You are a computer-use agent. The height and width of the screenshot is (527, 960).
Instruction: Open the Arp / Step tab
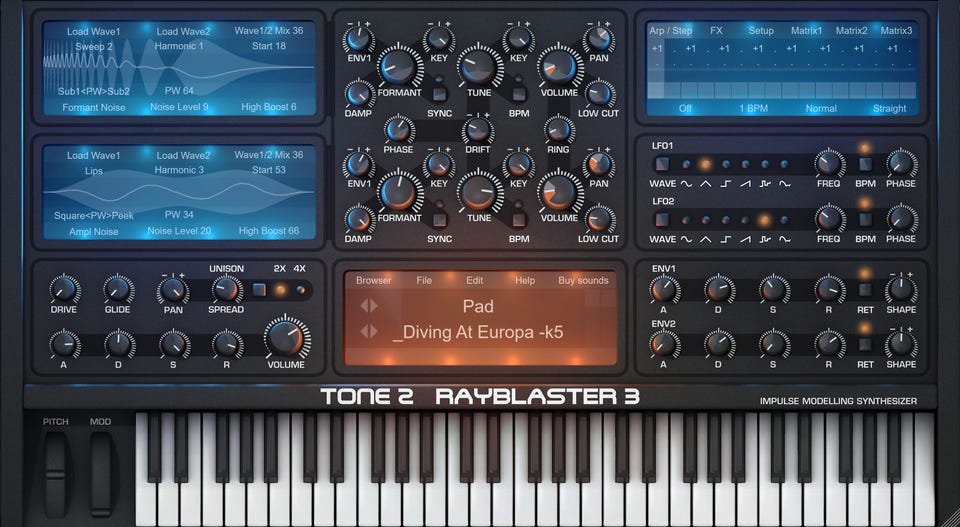click(x=671, y=31)
